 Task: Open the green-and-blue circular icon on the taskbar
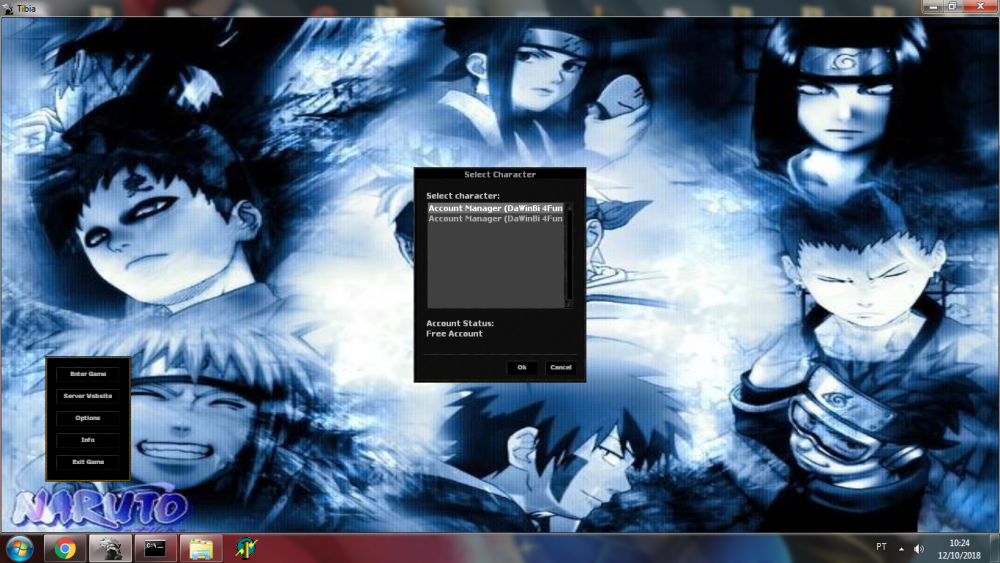pos(246,548)
